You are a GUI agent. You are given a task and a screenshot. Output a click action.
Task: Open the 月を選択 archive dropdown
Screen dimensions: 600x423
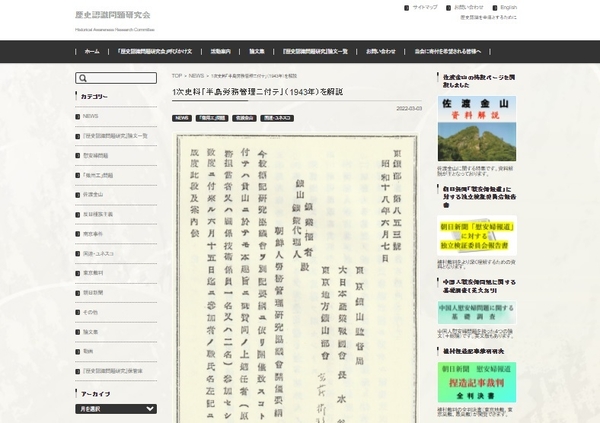[116, 409]
